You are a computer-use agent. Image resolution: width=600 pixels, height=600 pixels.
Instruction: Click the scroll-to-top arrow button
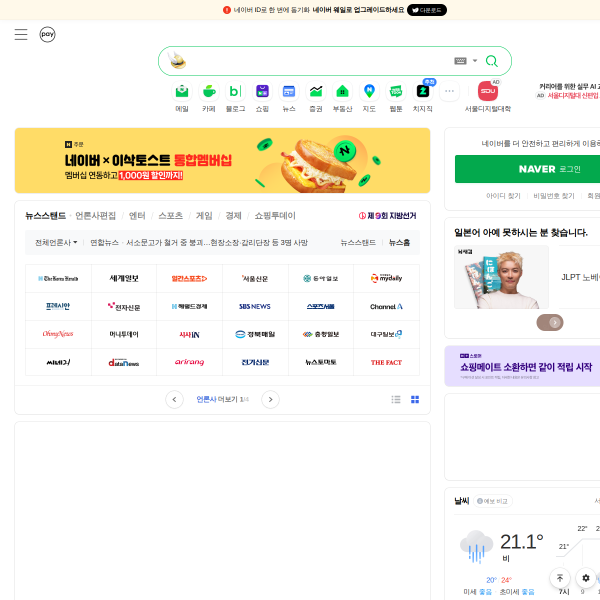(560, 578)
